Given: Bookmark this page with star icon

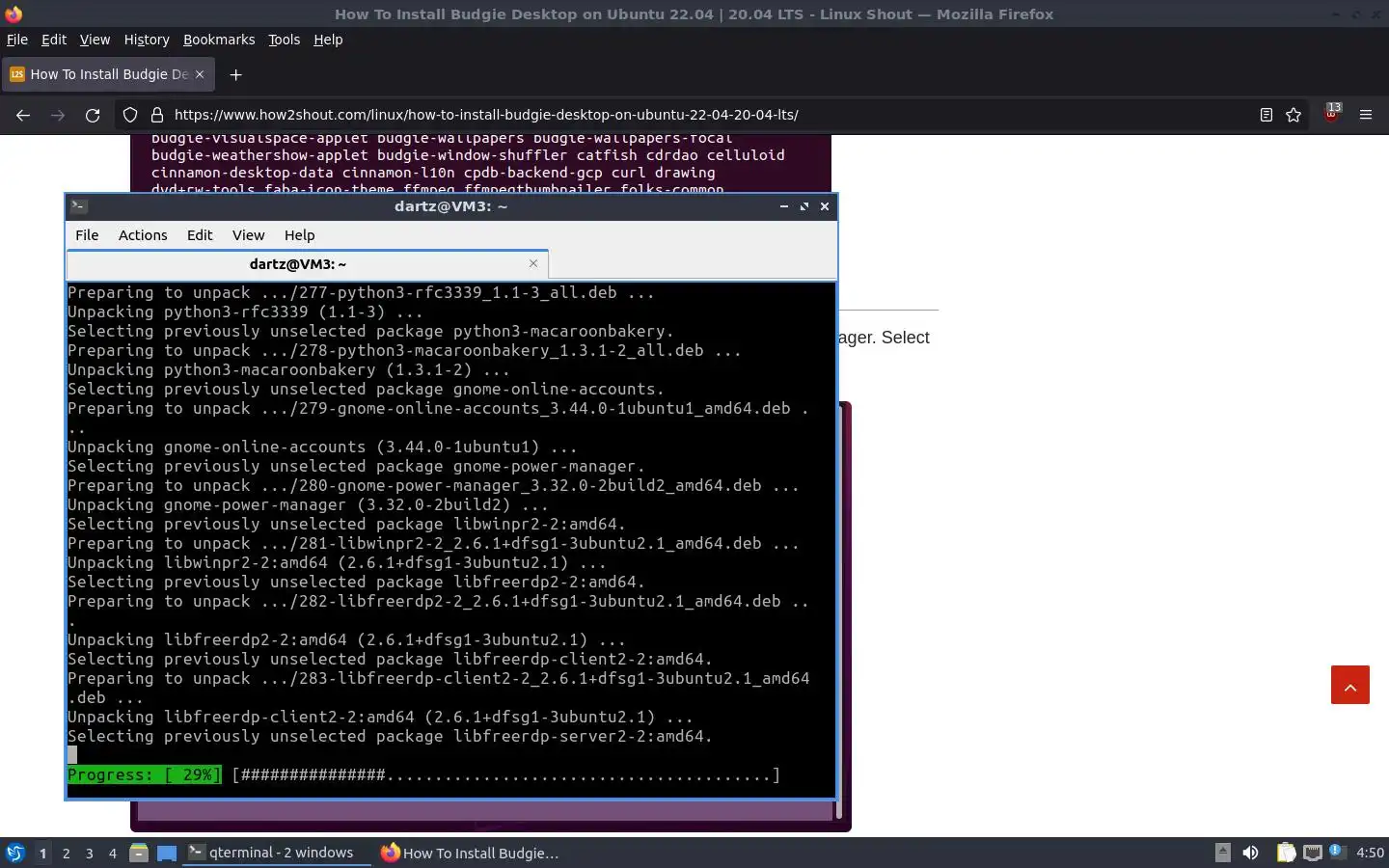Looking at the screenshot, I should pos(1294,115).
